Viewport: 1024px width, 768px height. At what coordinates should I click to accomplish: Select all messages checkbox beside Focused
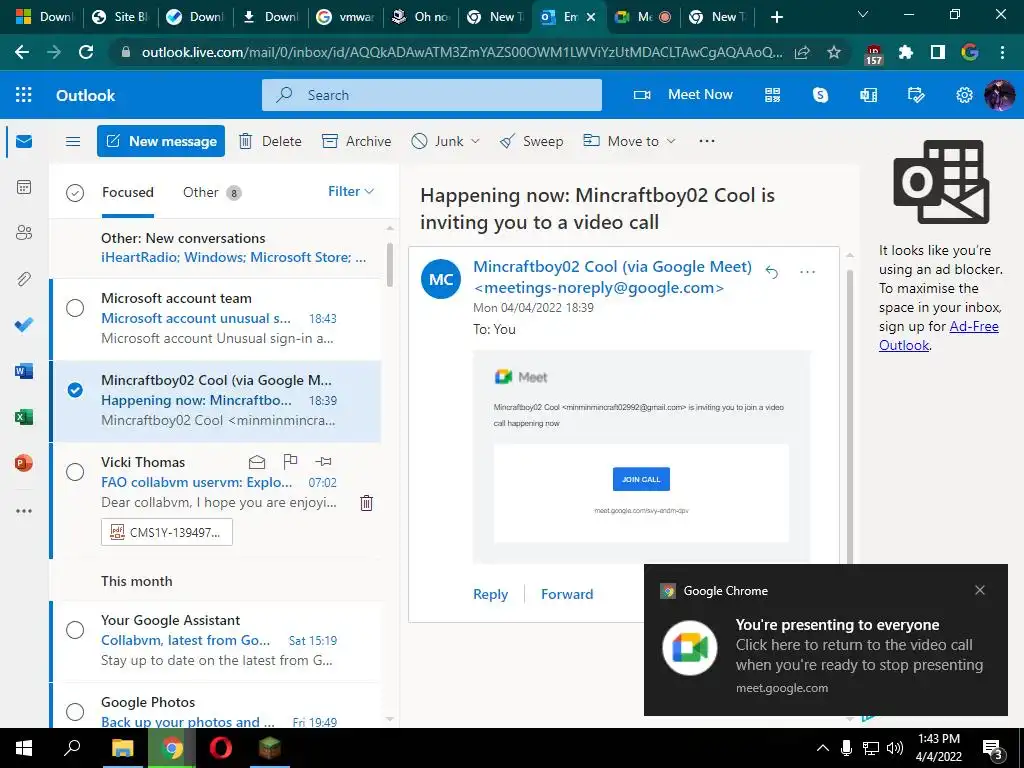(75, 193)
